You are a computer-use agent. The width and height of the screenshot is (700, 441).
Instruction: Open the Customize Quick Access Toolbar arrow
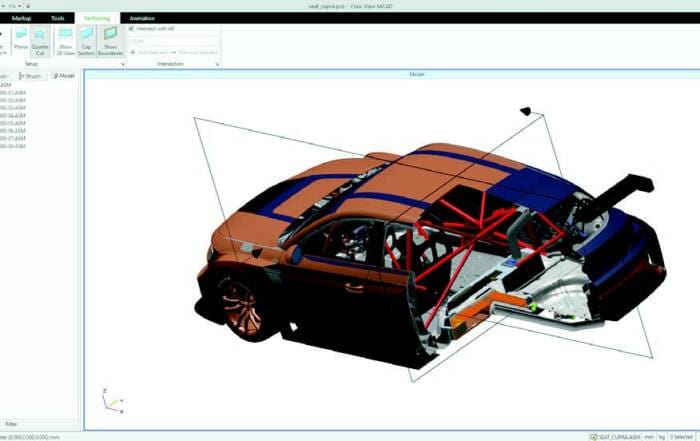pyautogui.click(x=28, y=6)
